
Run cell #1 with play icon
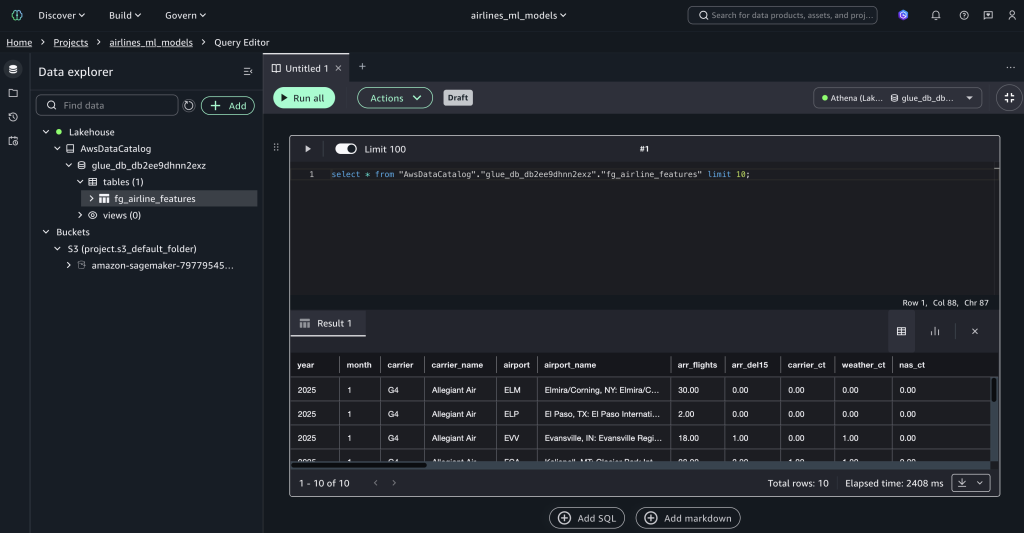point(308,149)
